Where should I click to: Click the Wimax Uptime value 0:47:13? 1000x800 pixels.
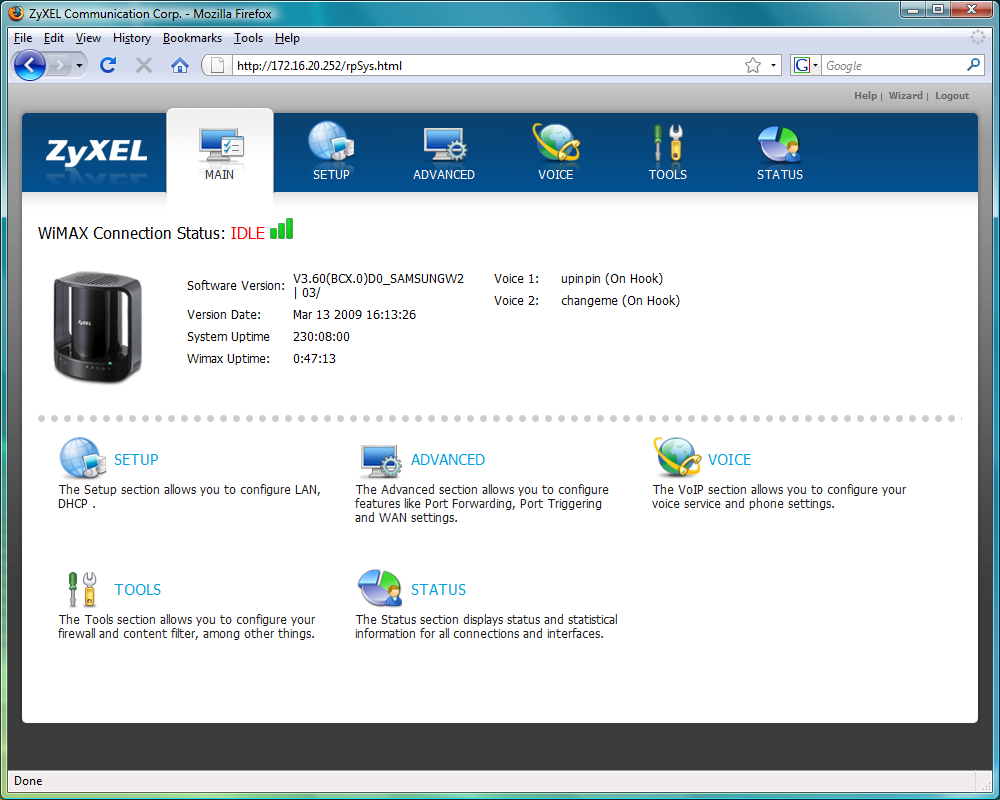pyautogui.click(x=314, y=359)
